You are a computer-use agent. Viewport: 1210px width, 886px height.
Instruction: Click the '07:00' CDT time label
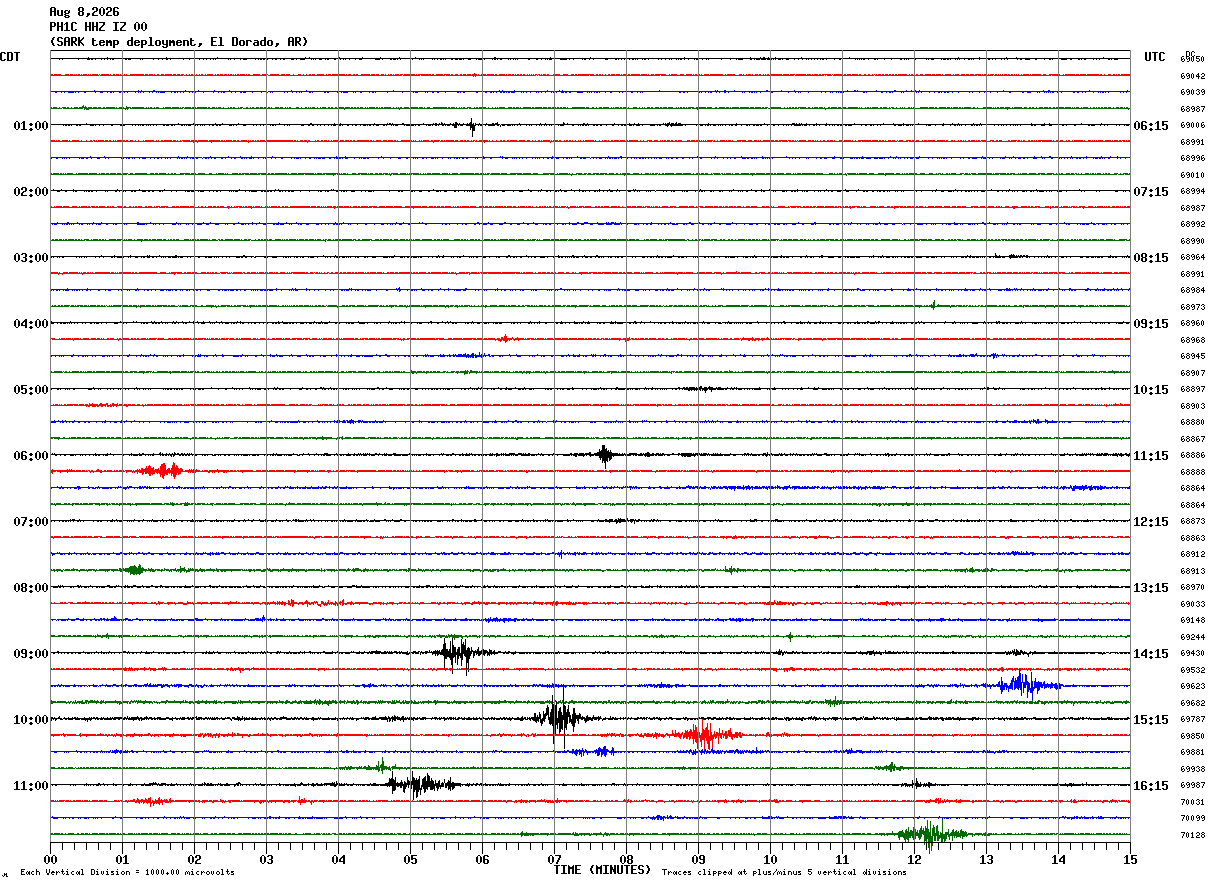31,522
